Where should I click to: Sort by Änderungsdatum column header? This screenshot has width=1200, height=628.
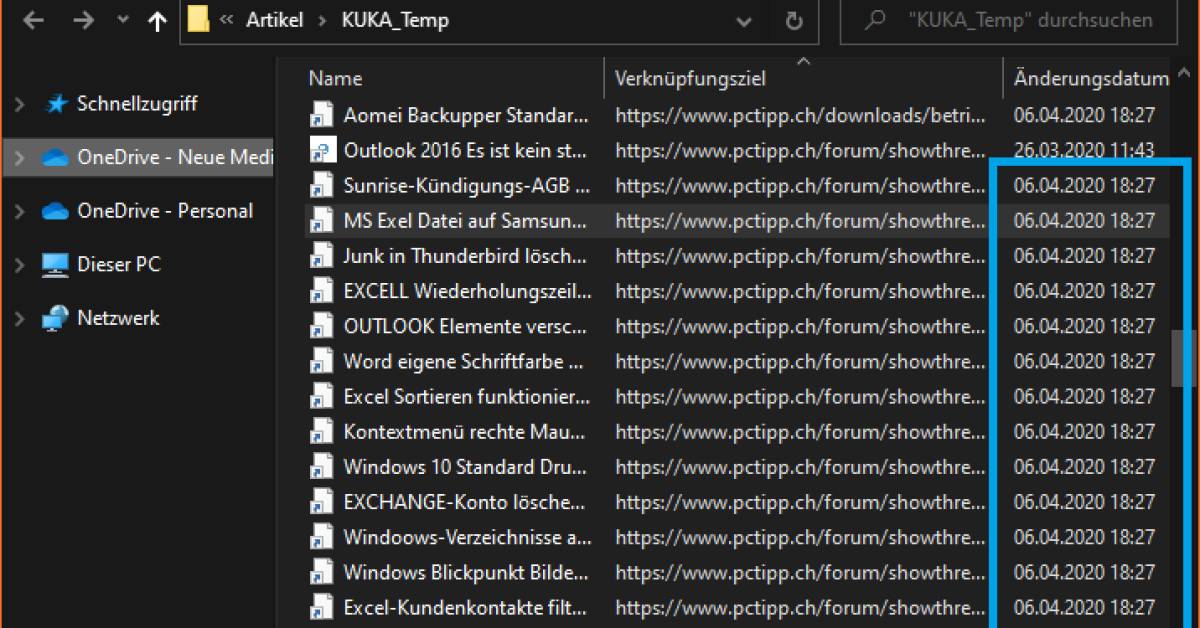[x=1090, y=78]
